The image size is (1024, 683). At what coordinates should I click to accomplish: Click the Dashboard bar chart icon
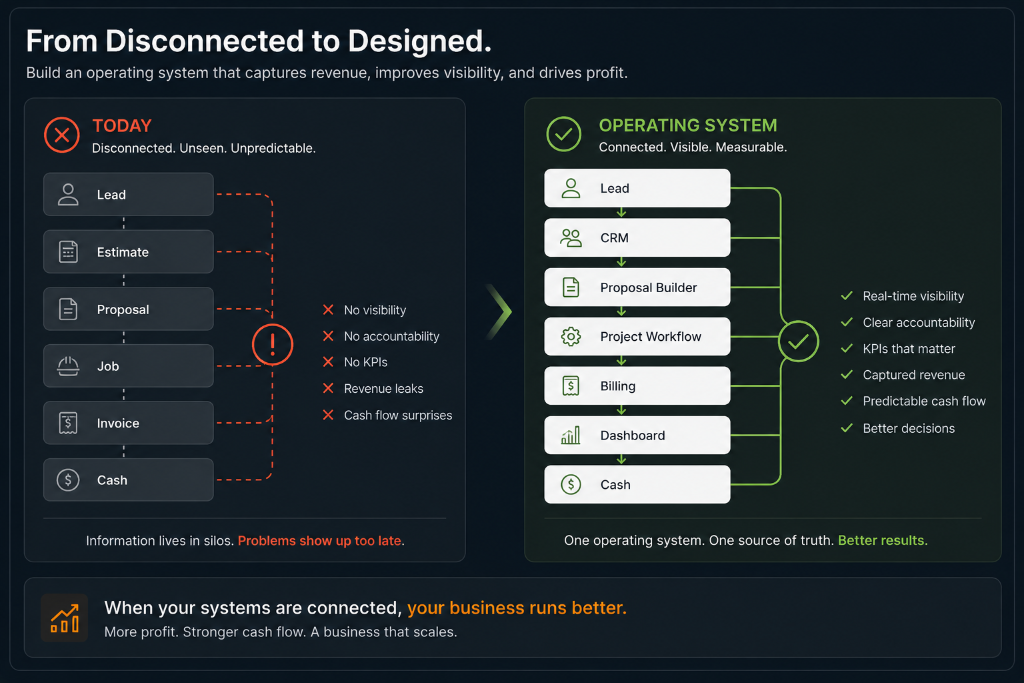click(x=571, y=436)
